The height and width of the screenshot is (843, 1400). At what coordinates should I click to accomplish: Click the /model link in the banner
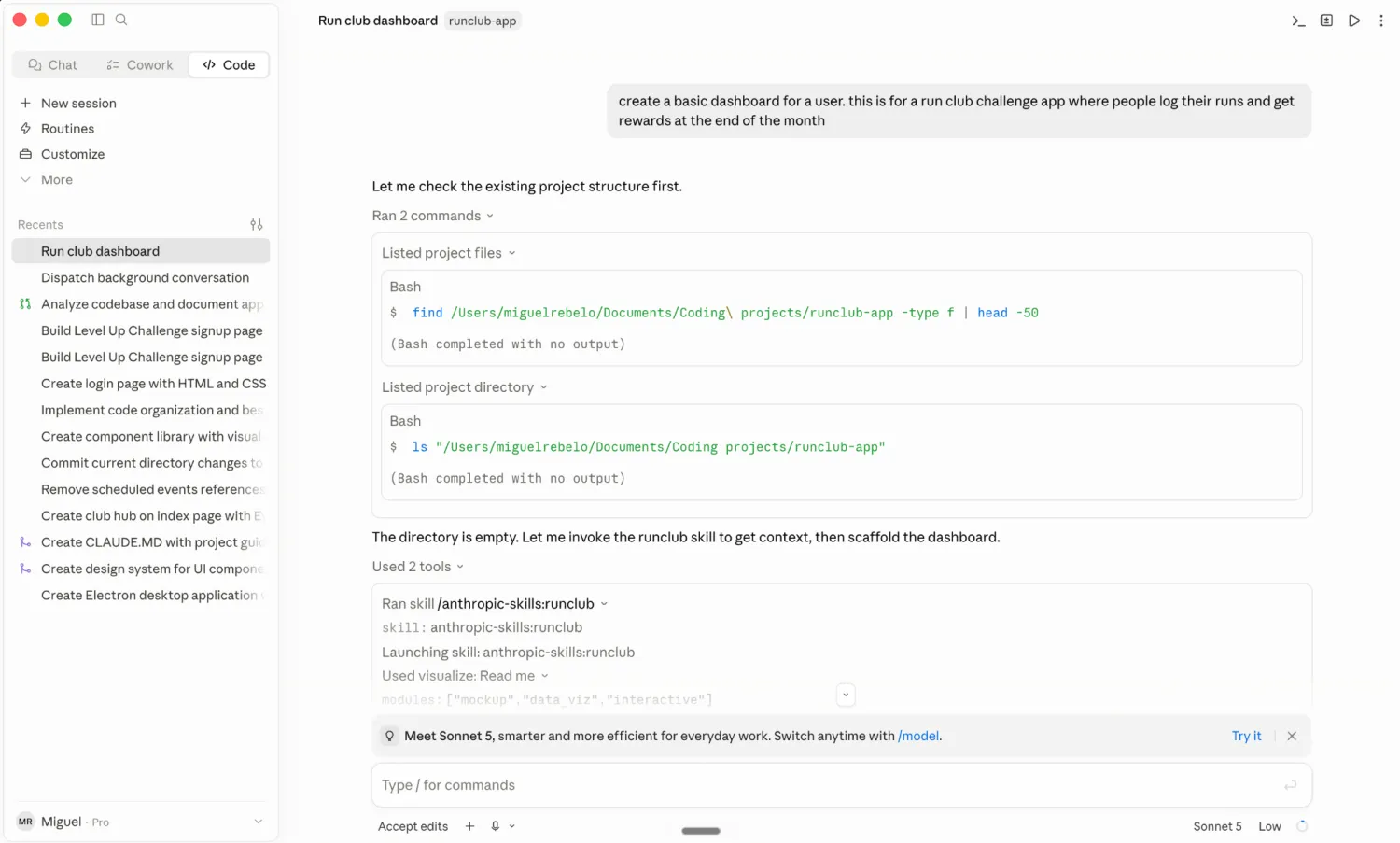tap(918, 737)
